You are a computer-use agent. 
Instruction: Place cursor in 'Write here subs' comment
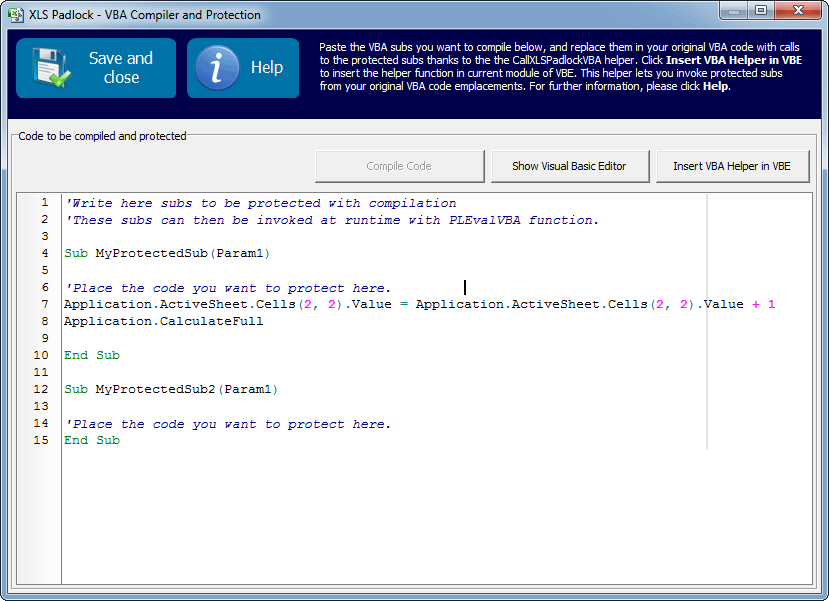(260, 203)
